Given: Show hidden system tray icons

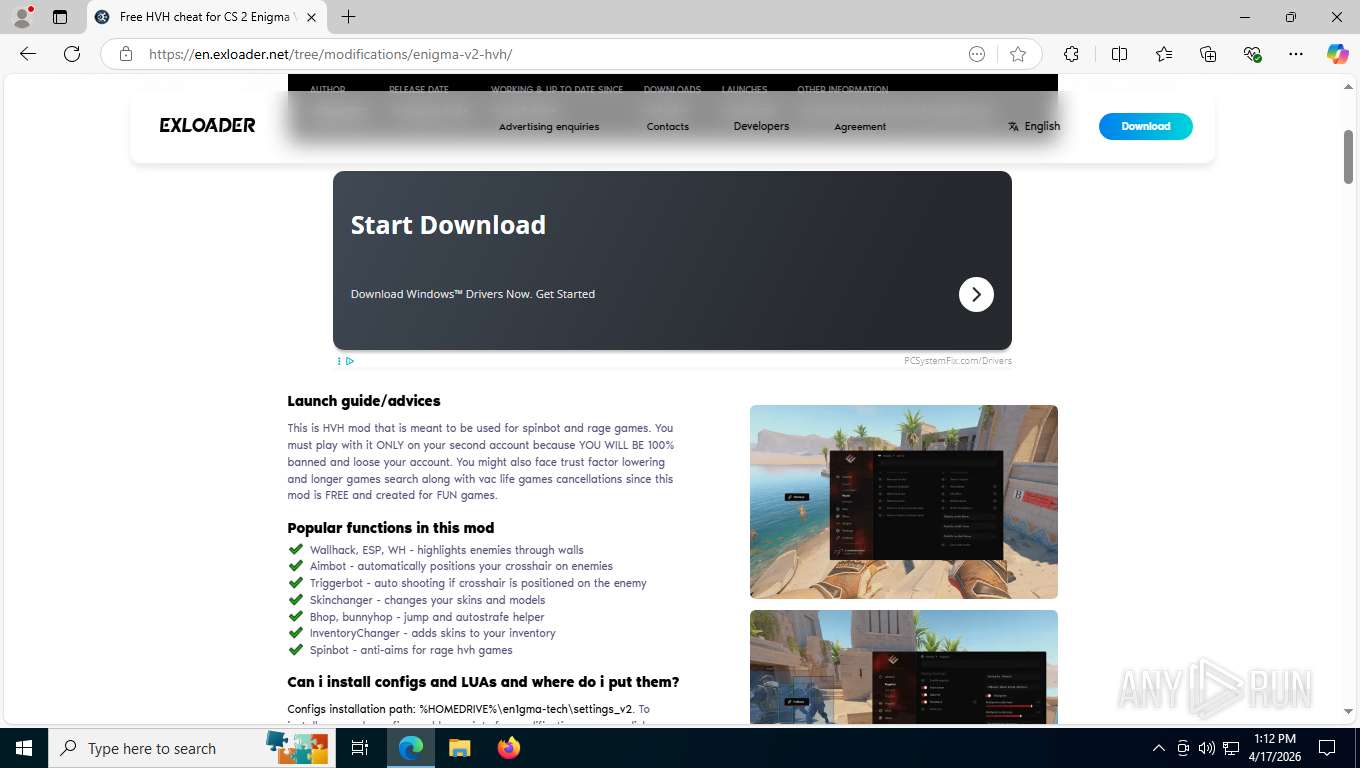Looking at the screenshot, I should coord(1159,748).
